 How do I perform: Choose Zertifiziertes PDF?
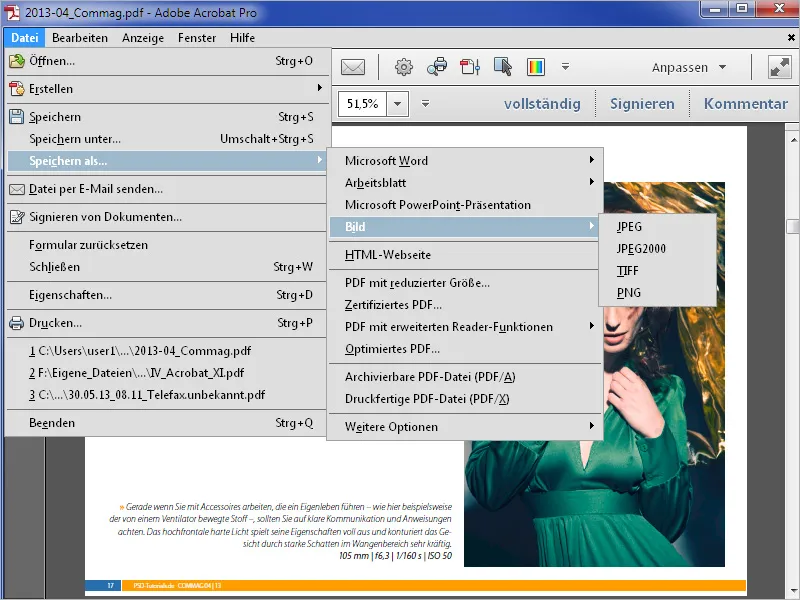click(x=464, y=305)
